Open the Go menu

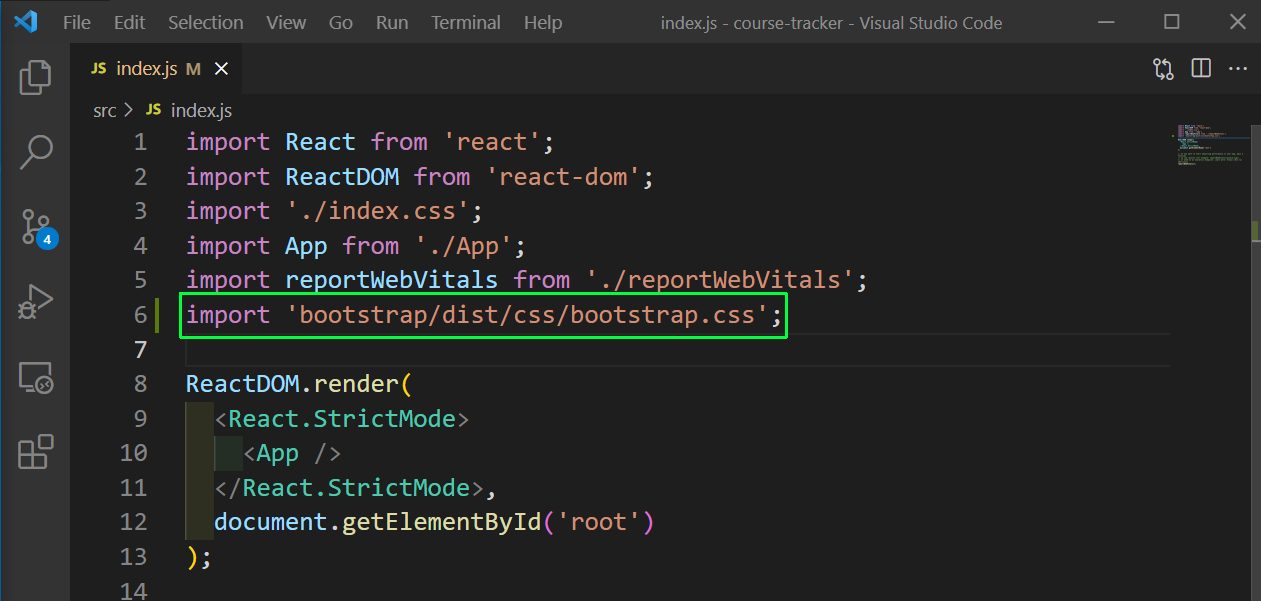coord(341,22)
